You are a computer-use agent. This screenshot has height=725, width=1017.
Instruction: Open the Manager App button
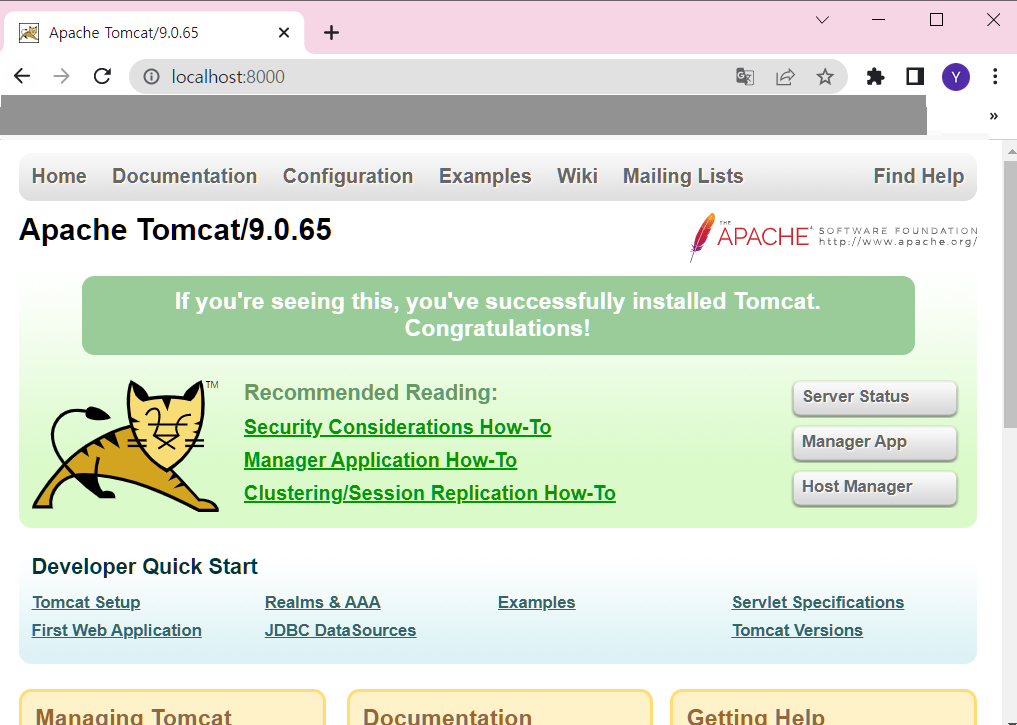click(x=874, y=442)
